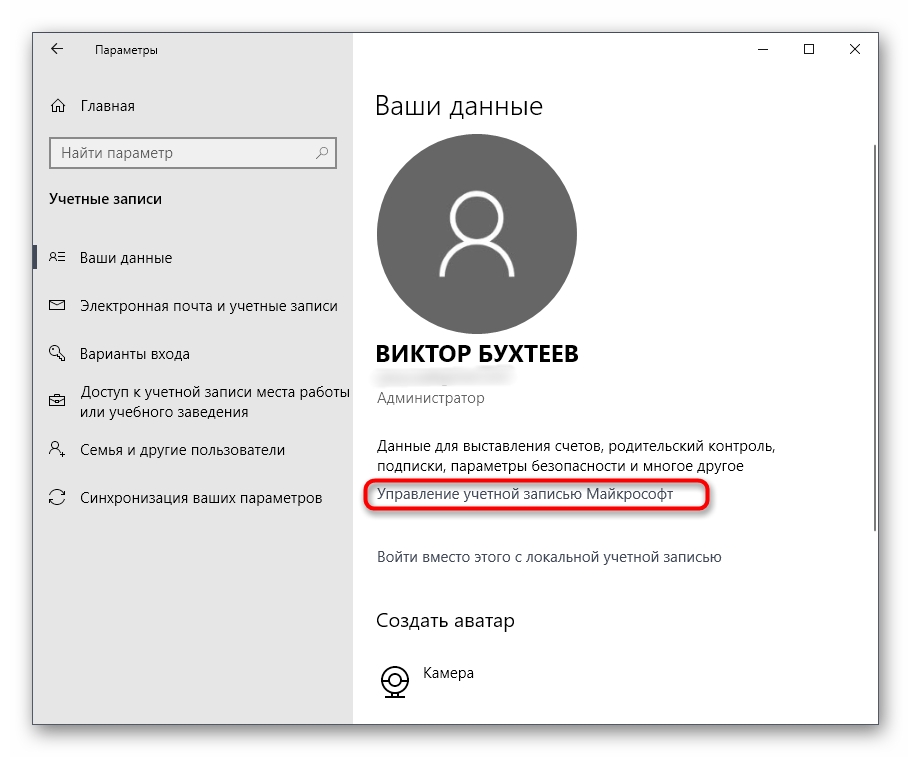
Task: Click the Создать аватар heading
Action: (445, 620)
